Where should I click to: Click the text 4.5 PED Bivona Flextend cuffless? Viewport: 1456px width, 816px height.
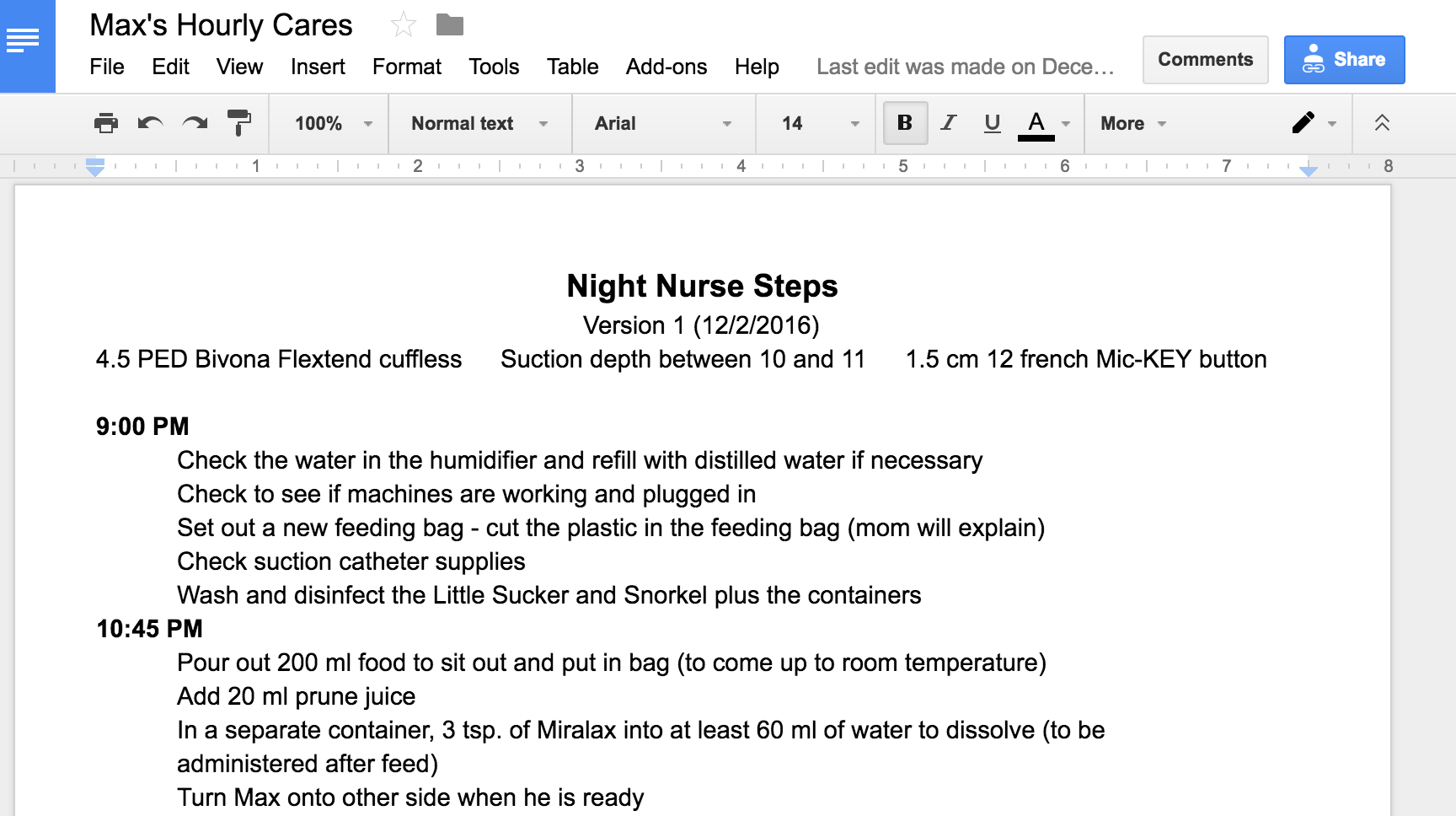(x=278, y=359)
